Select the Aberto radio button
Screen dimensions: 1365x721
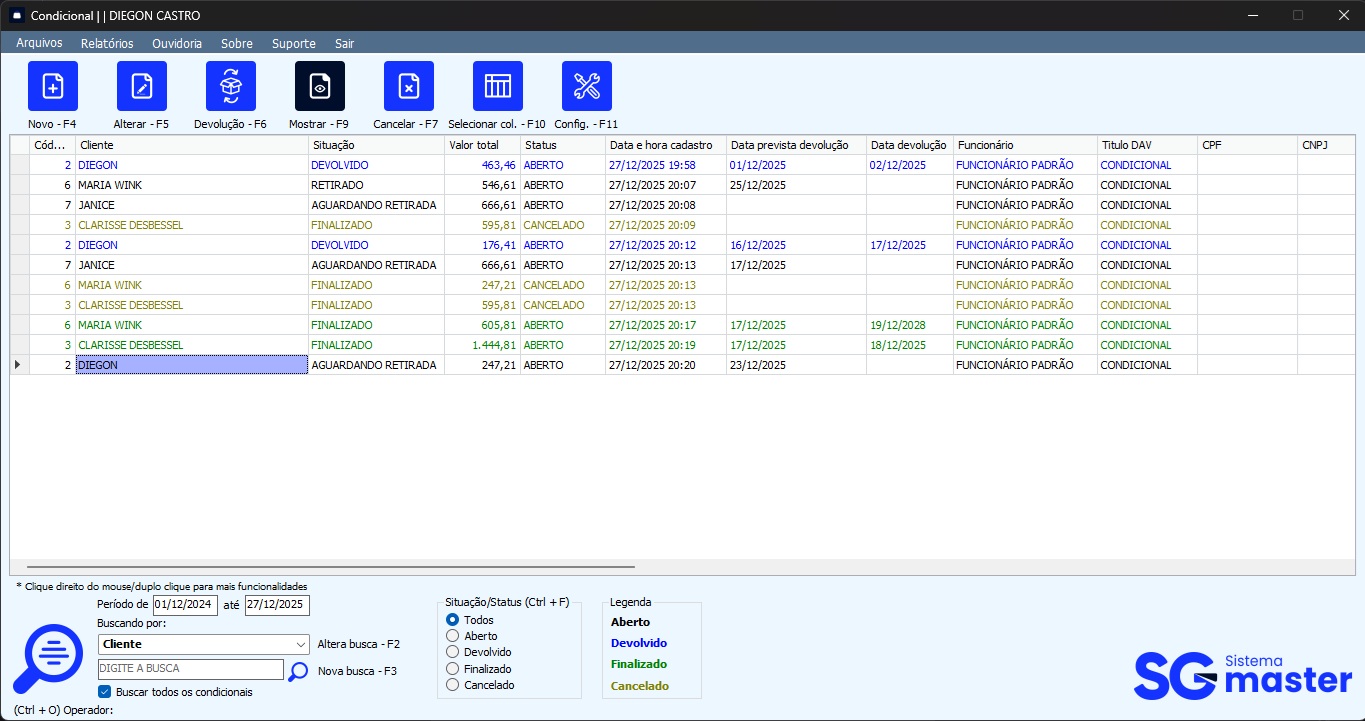tap(453, 636)
